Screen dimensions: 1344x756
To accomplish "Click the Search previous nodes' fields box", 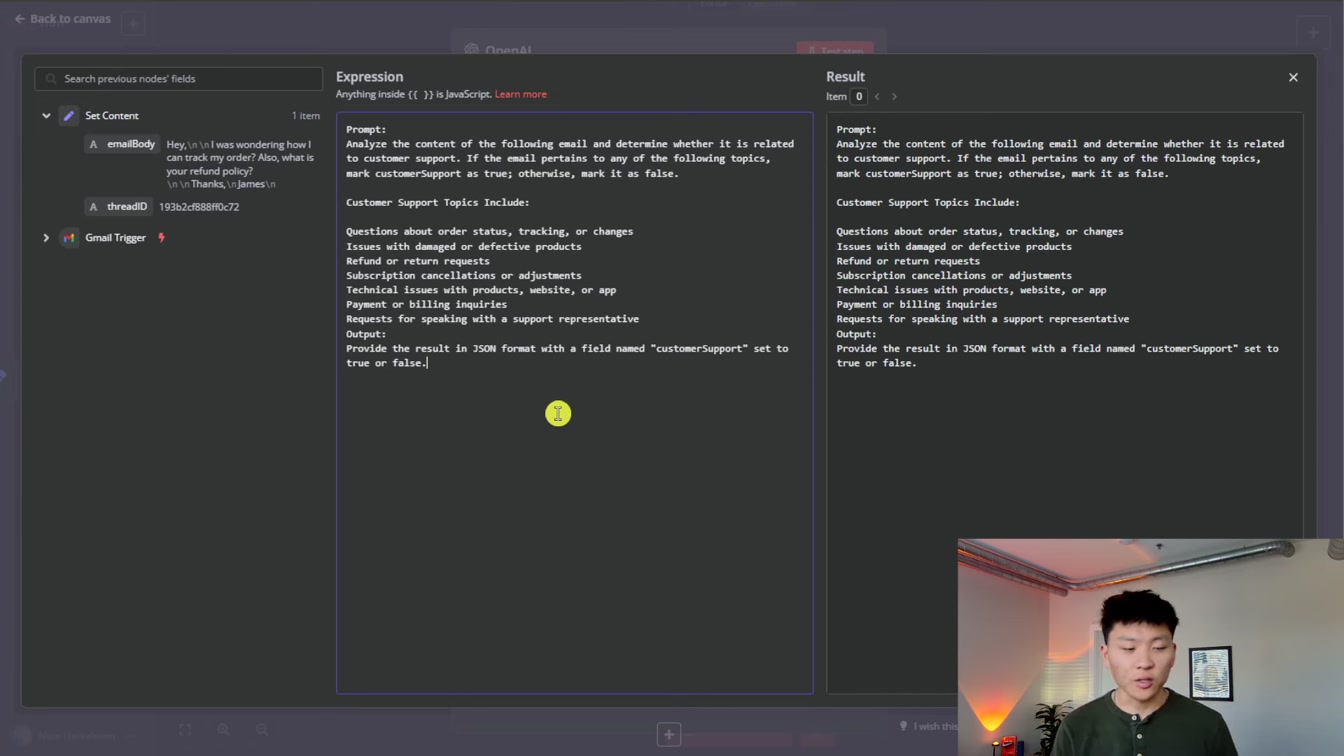I will 179,79.
